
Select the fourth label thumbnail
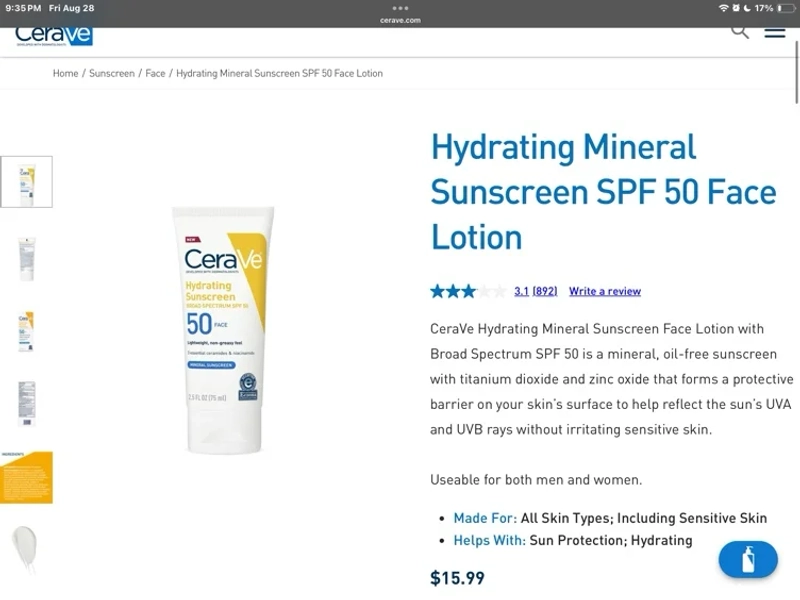(x=27, y=404)
